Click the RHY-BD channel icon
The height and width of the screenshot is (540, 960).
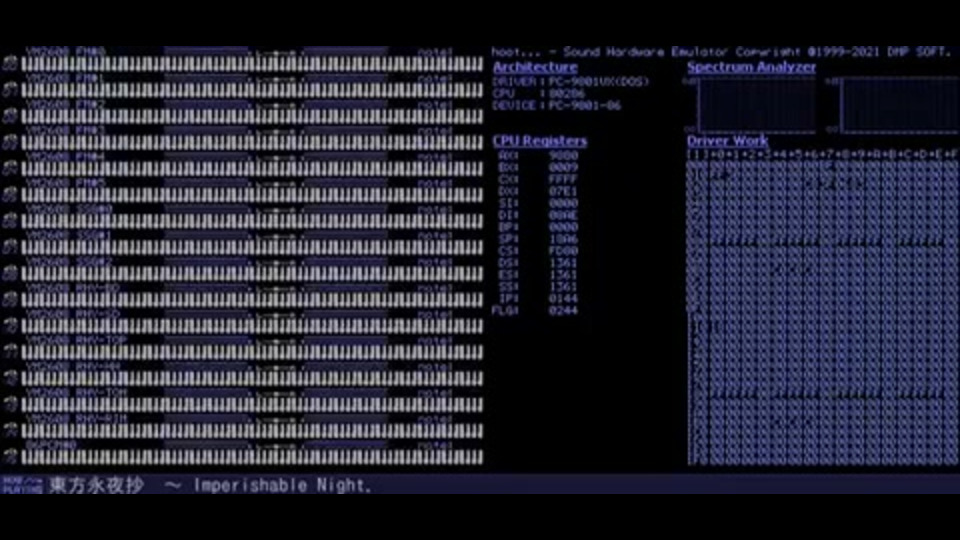10,299
